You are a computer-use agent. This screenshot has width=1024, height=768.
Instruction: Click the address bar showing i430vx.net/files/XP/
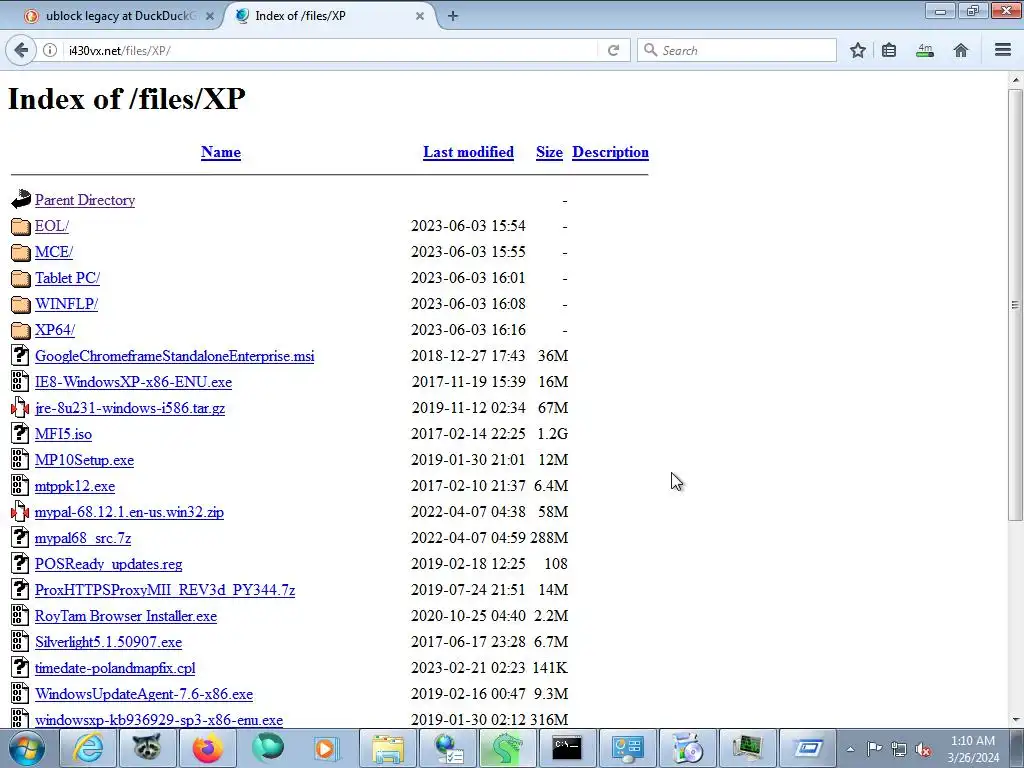pyautogui.click(x=330, y=50)
